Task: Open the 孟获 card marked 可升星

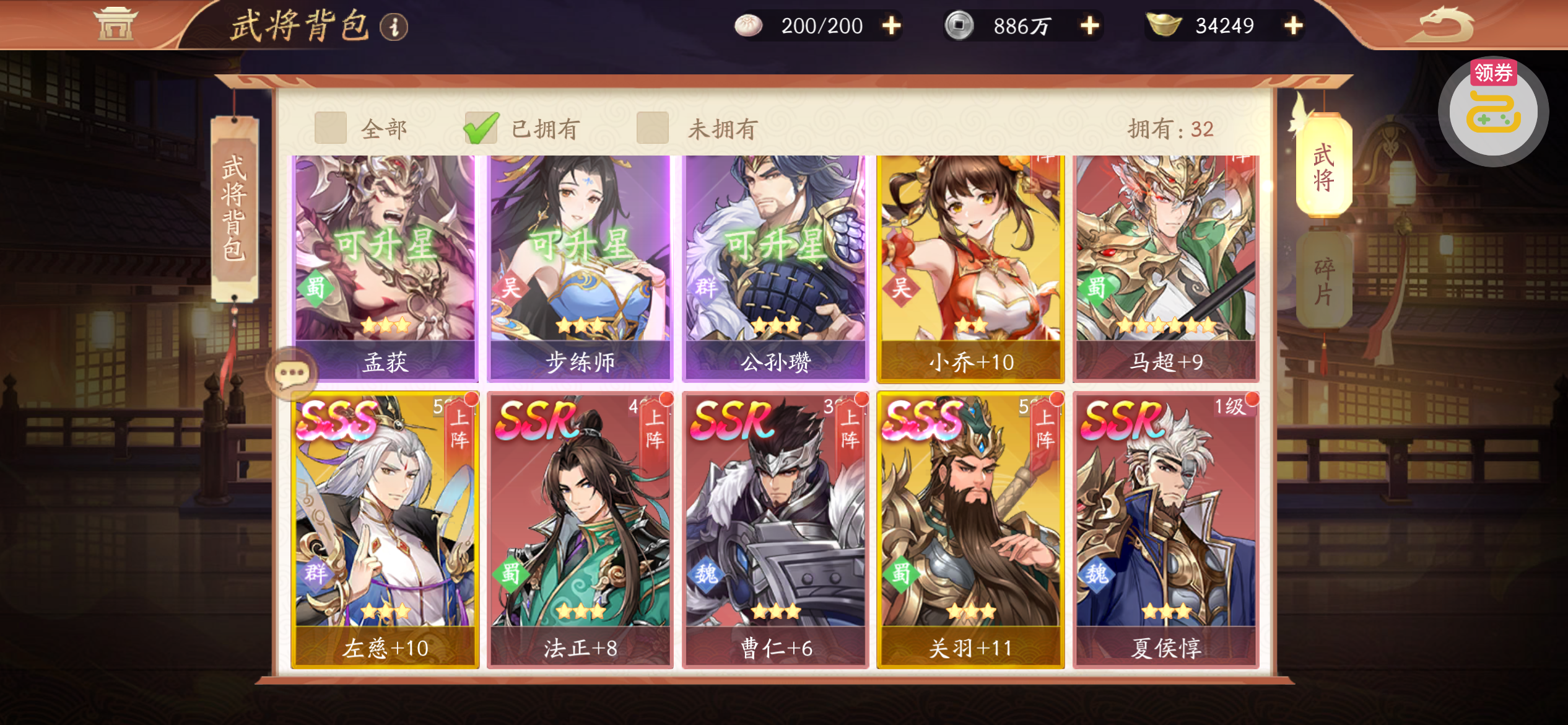Action: (x=385, y=268)
